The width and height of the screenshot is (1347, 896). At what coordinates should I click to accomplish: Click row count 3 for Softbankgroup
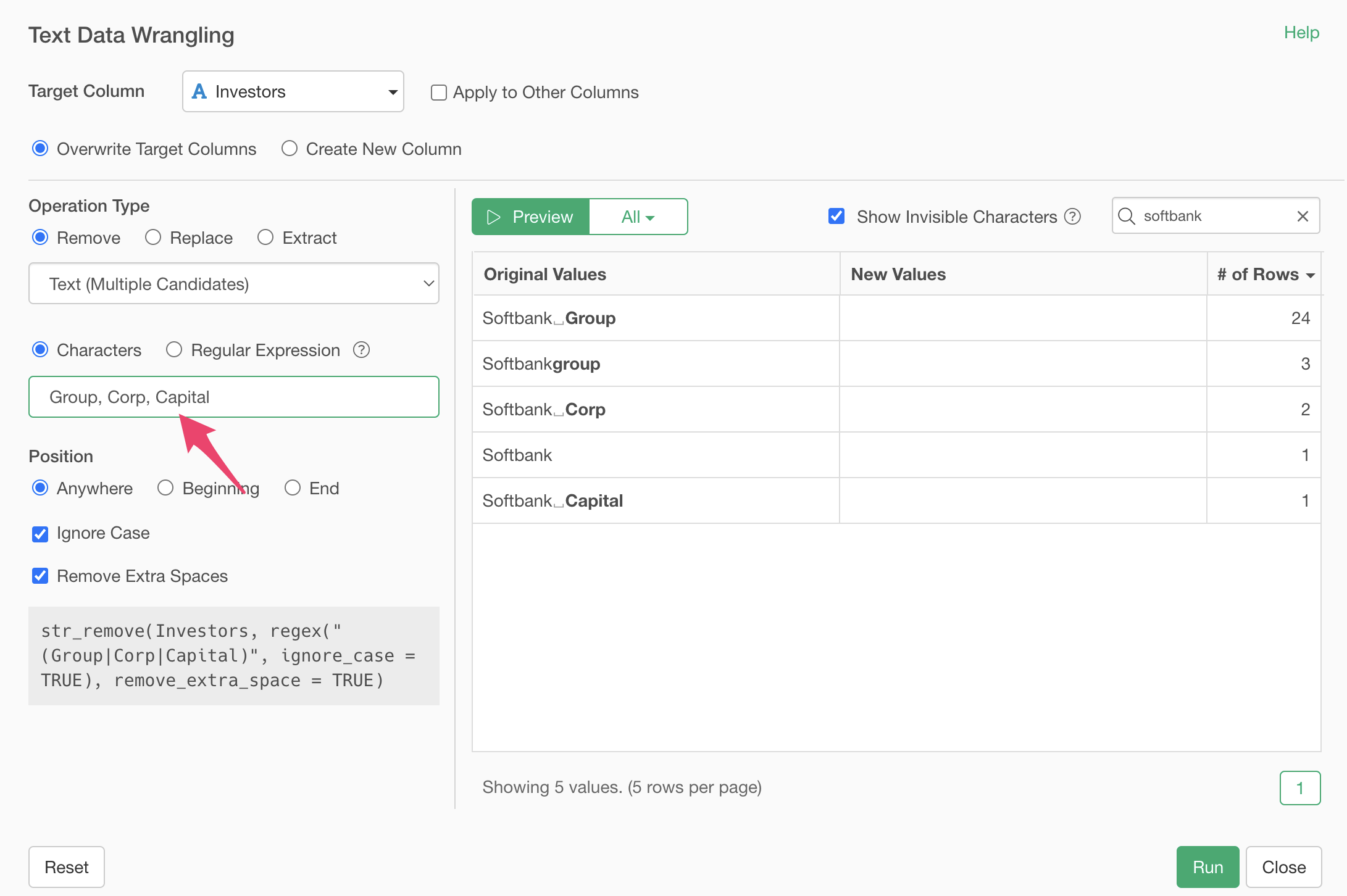point(1264,363)
